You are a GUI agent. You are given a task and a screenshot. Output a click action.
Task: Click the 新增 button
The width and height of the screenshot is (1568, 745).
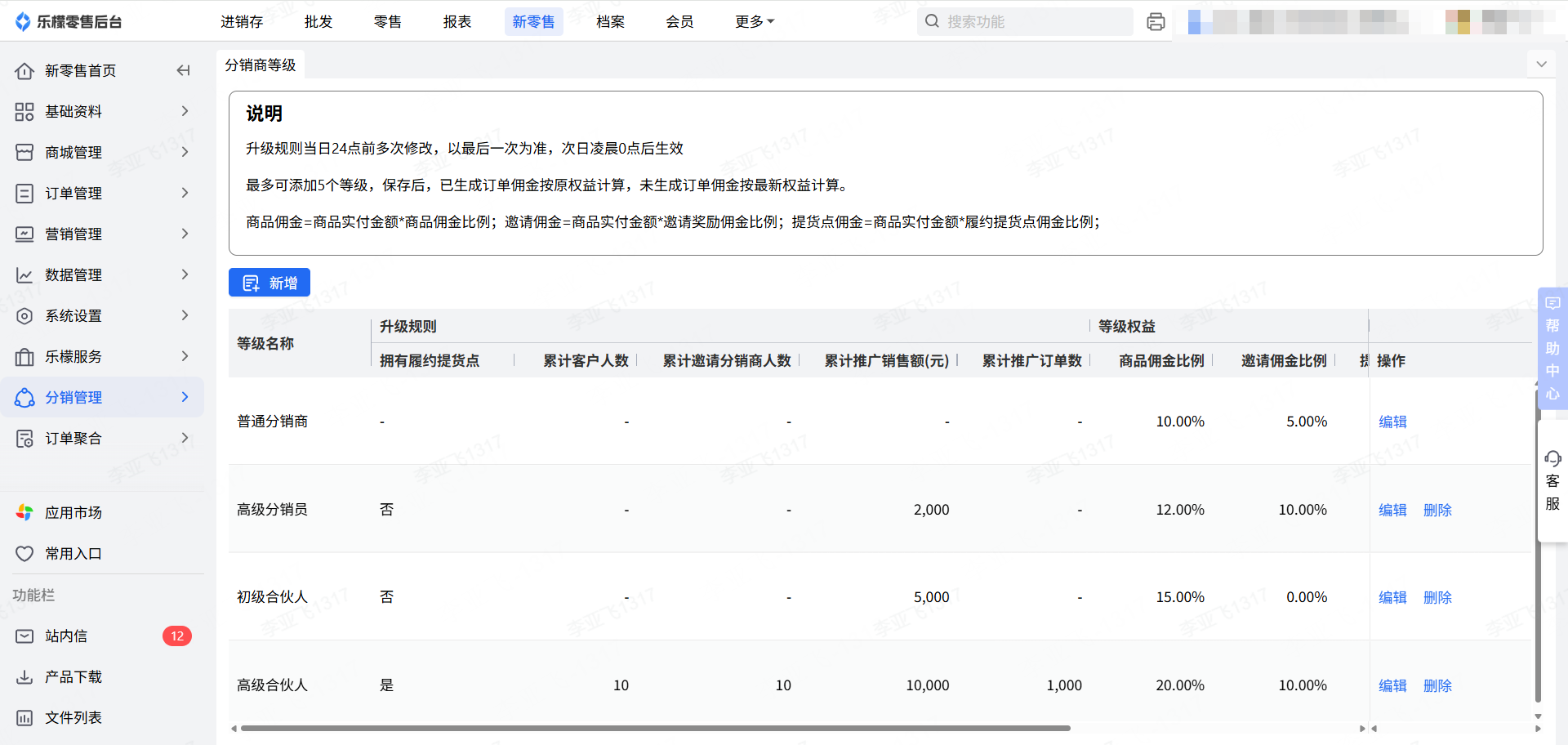pyautogui.click(x=269, y=283)
